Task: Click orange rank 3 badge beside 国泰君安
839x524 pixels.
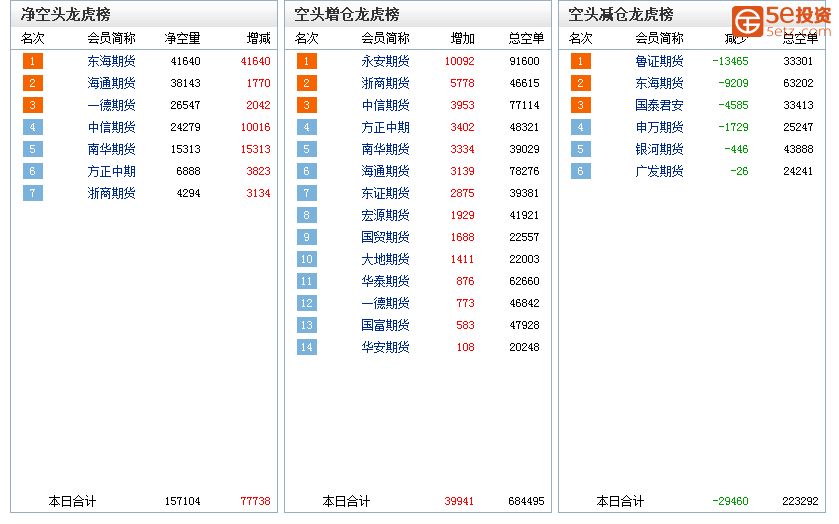Action: 581,105
